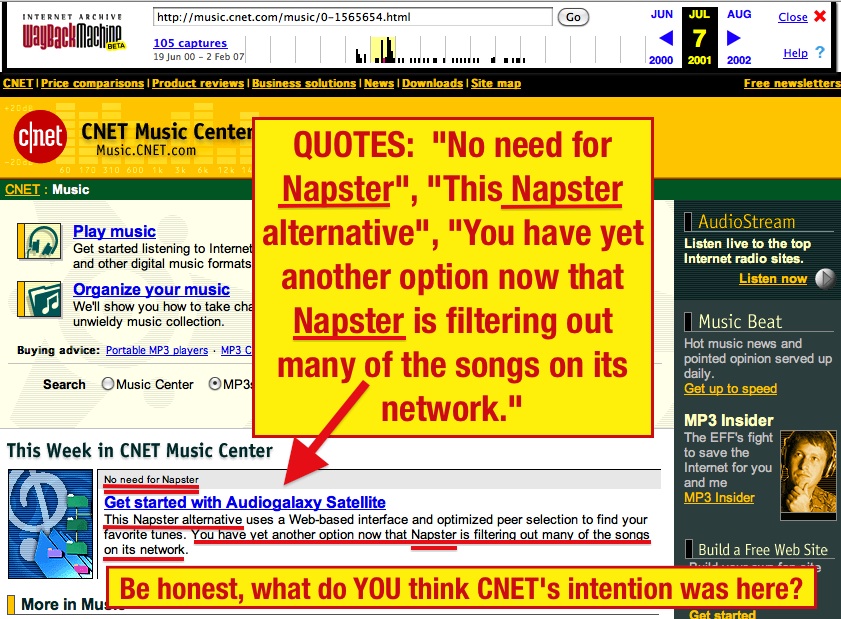Image resolution: width=841 pixels, height=619 pixels.
Task: Click the Listen now link
Action: 773,278
